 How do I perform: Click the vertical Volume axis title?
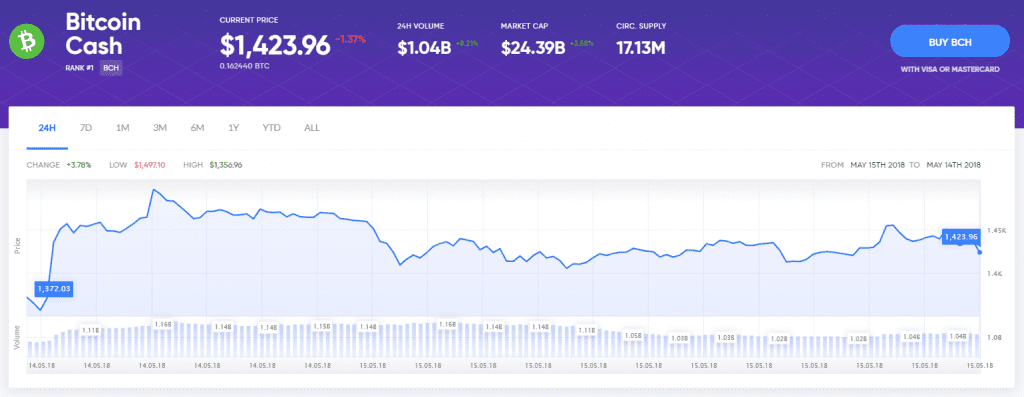[18, 337]
